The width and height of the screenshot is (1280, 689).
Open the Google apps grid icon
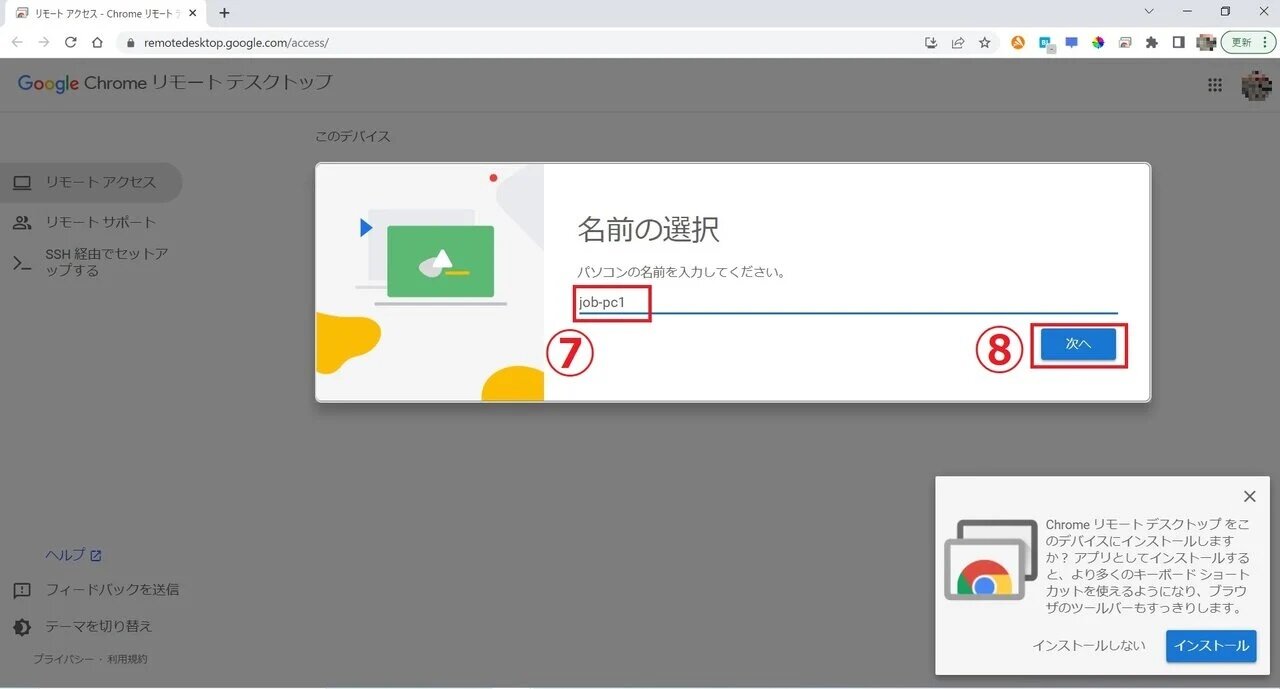[x=1215, y=85]
